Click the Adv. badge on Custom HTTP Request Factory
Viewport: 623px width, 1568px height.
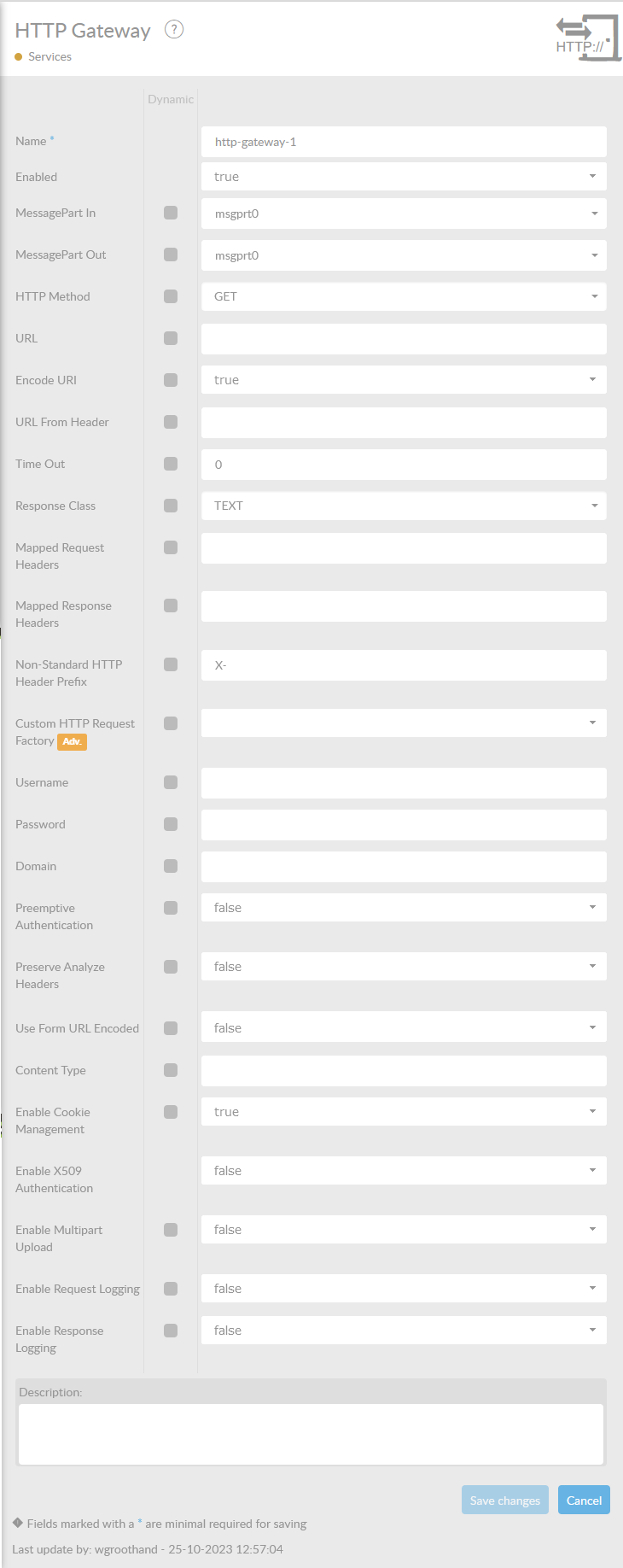click(x=73, y=741)
